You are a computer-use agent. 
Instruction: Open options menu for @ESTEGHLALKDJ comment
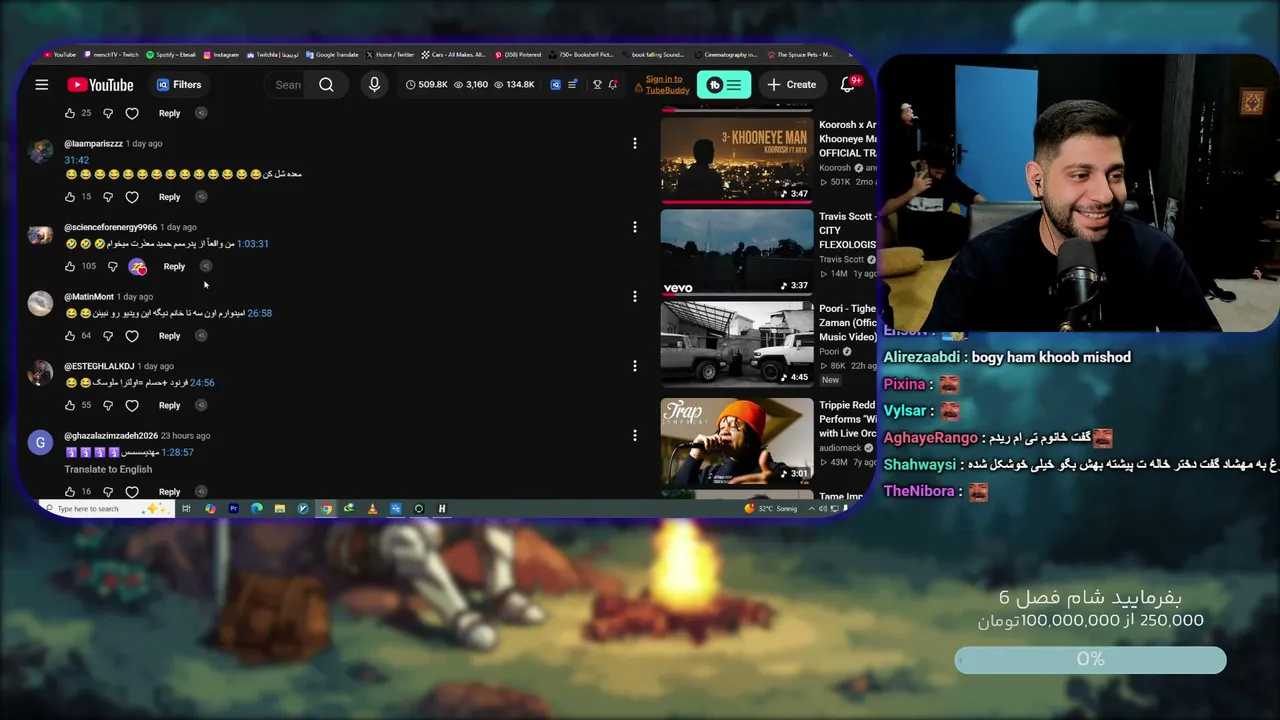pyautogui.click(x=634, y=366)
